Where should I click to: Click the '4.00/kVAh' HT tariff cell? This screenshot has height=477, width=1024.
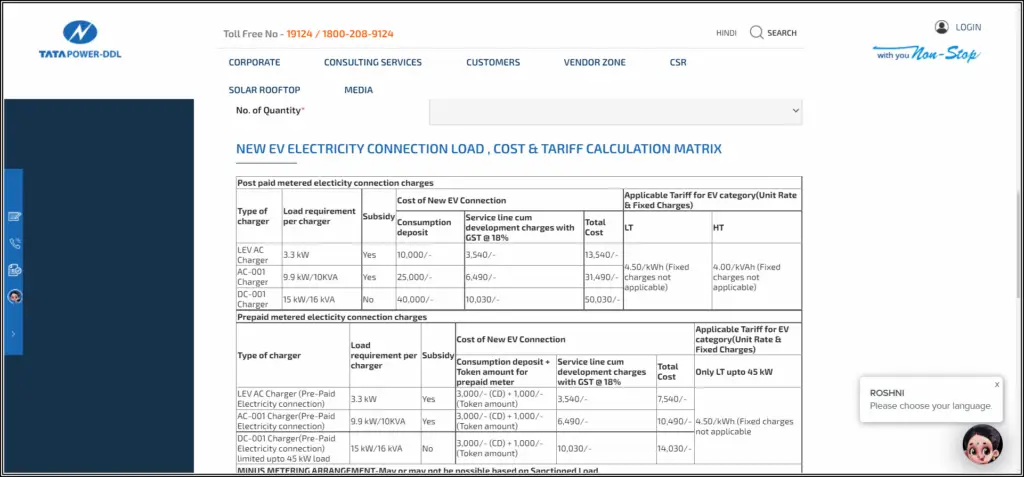coord(756,277)
